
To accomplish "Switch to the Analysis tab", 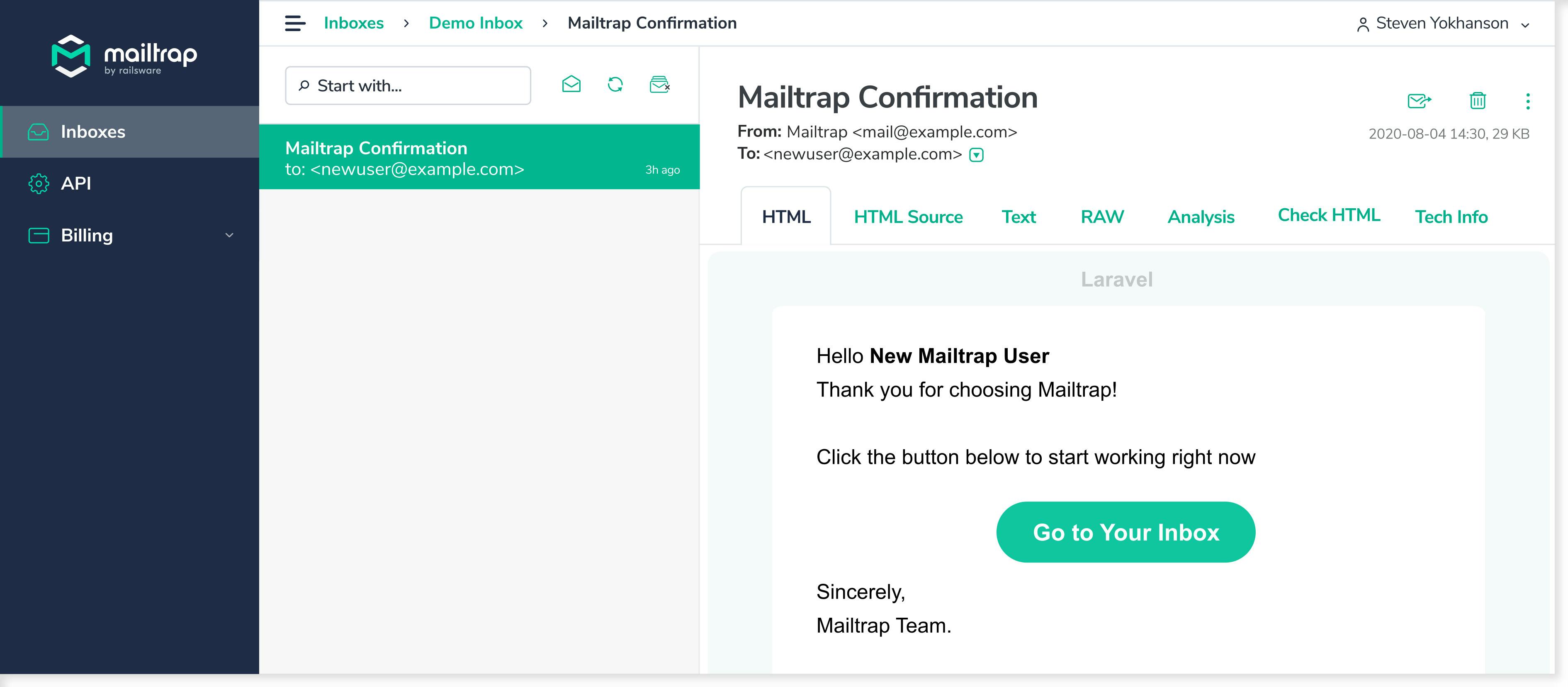I will coord(1201,217).
